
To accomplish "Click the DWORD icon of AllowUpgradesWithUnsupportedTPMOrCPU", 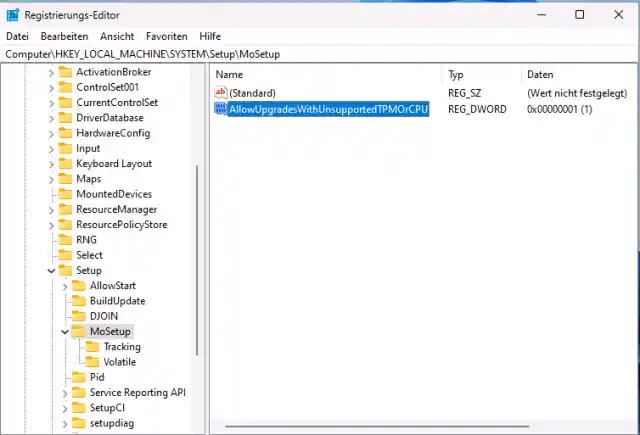I will pyautogui.click(x=221, y=109).
